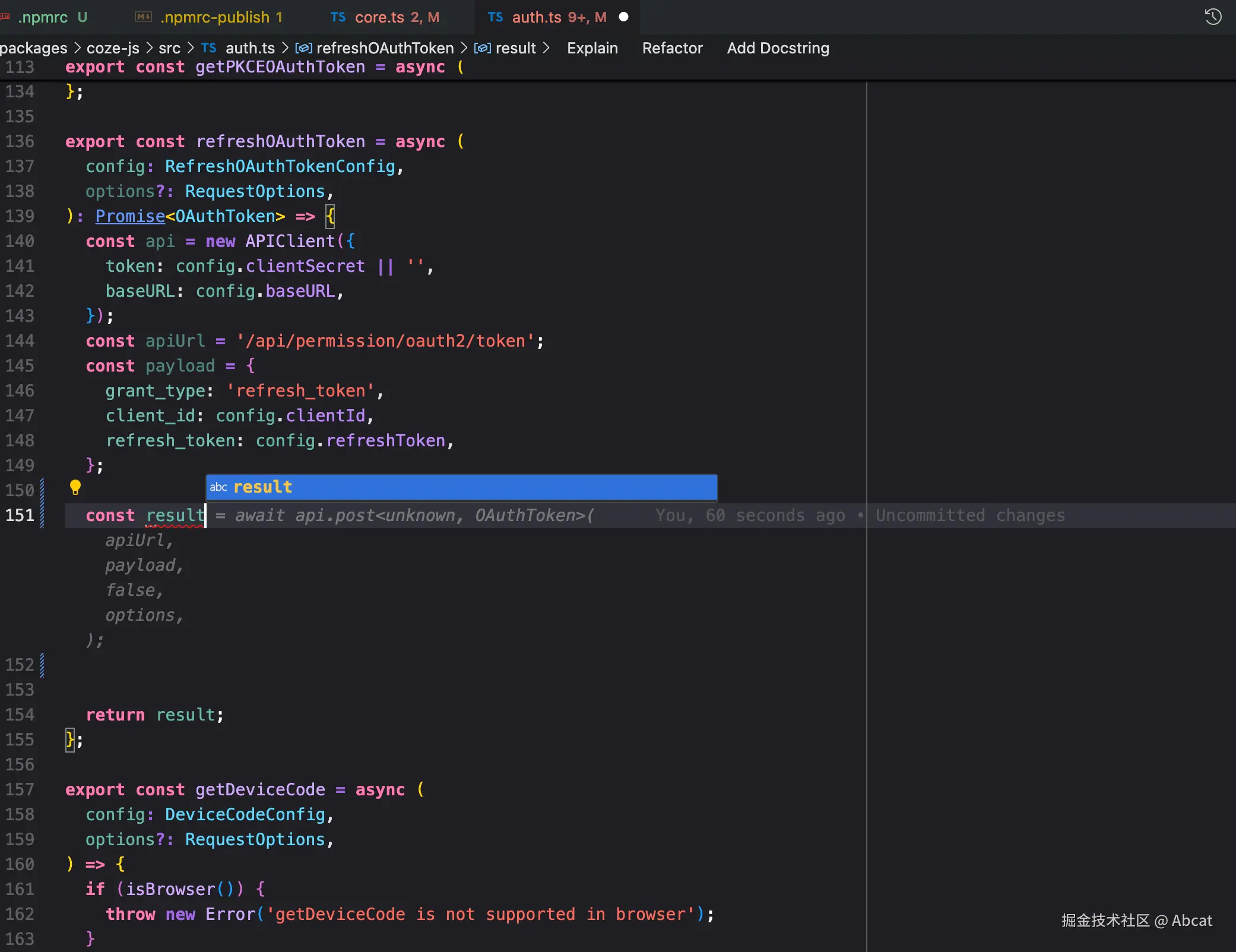1236x952 pixels.
Task: Expand the coze-js breadcrumb folder
Action: pos(113,48)
